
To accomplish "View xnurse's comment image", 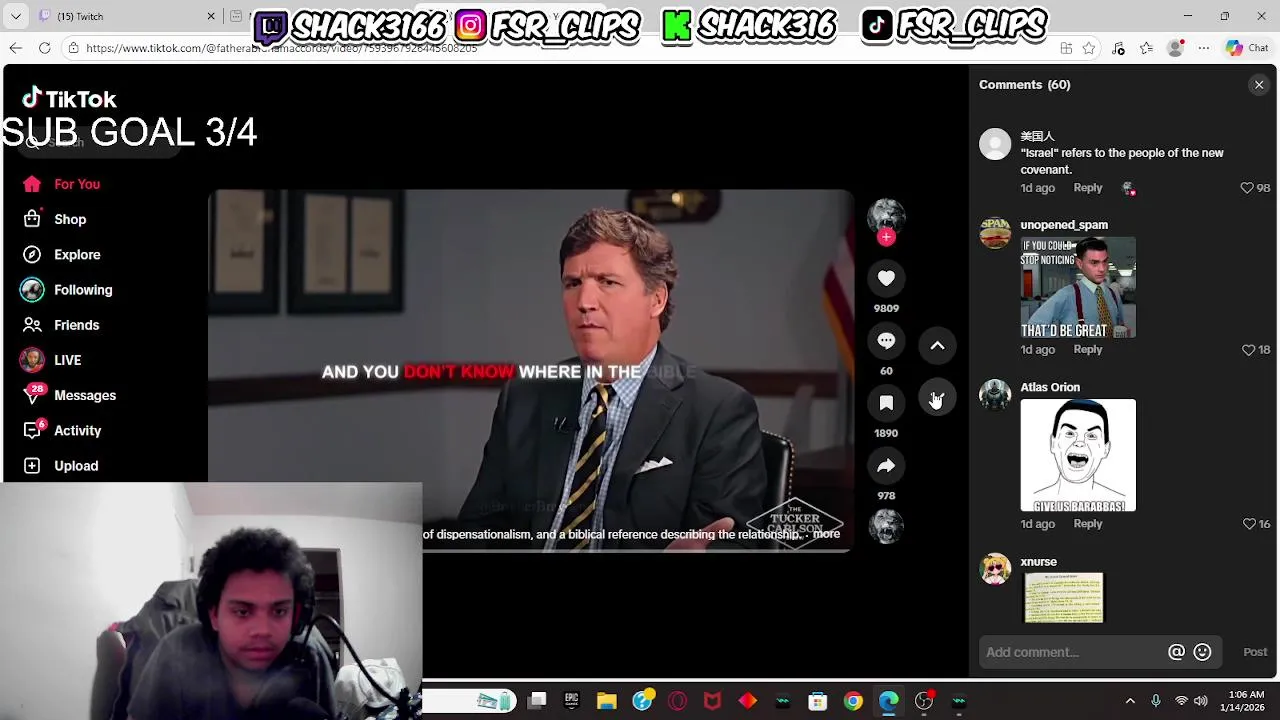I will (1064, 598).
